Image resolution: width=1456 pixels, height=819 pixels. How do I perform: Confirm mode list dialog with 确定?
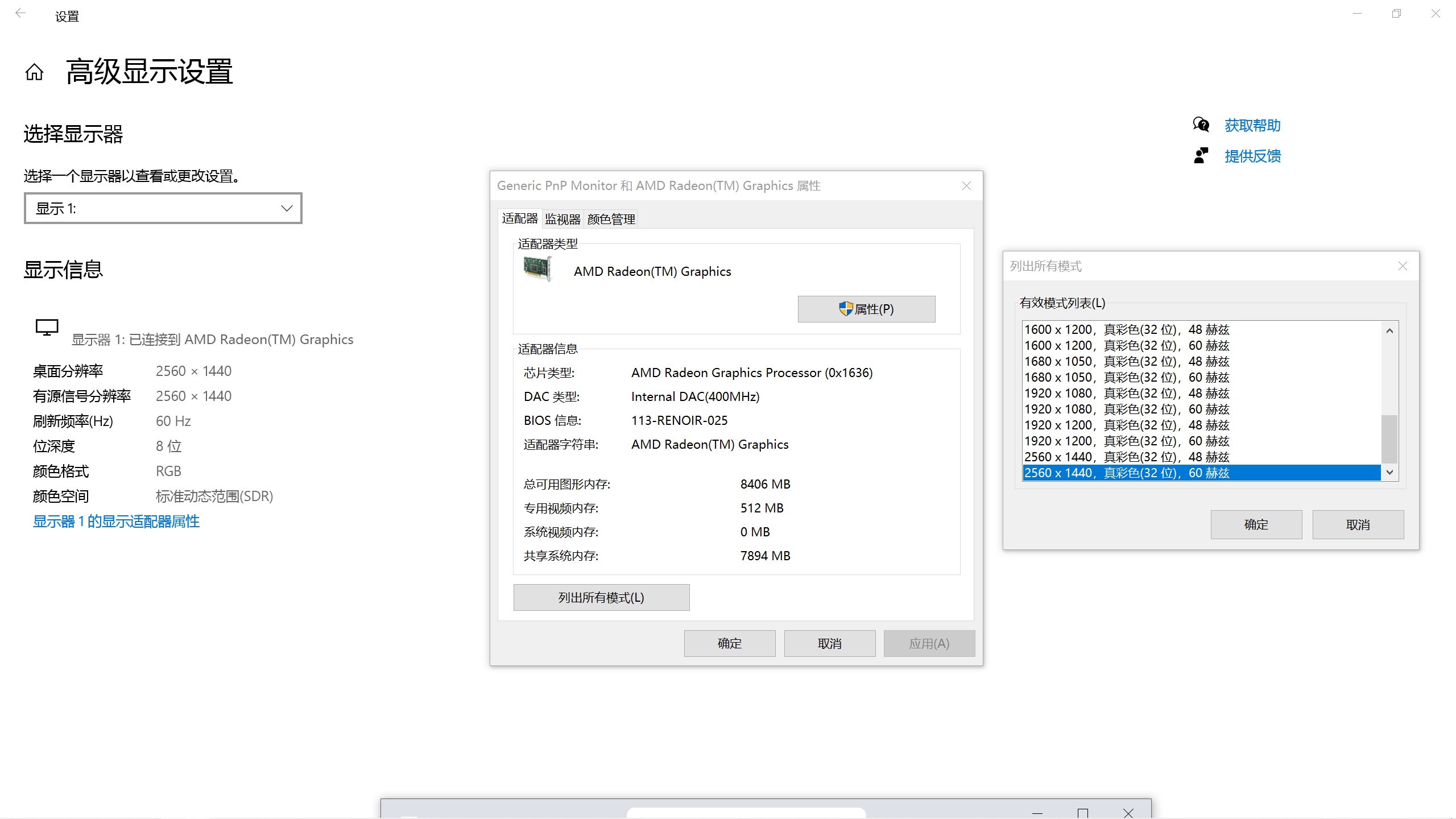coord(1256,524)
